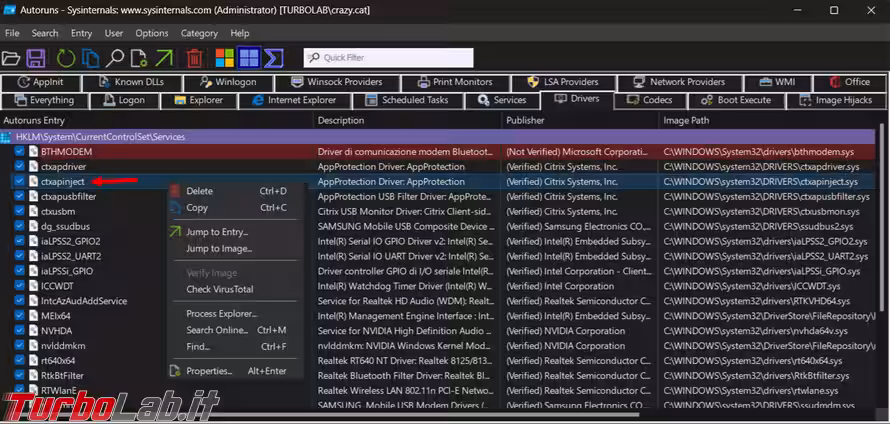The image size is (890, 424).
Task: Uncheck the BTHMODEM entry checkbox
Action: pyautogui.click(x=20, y=151)
